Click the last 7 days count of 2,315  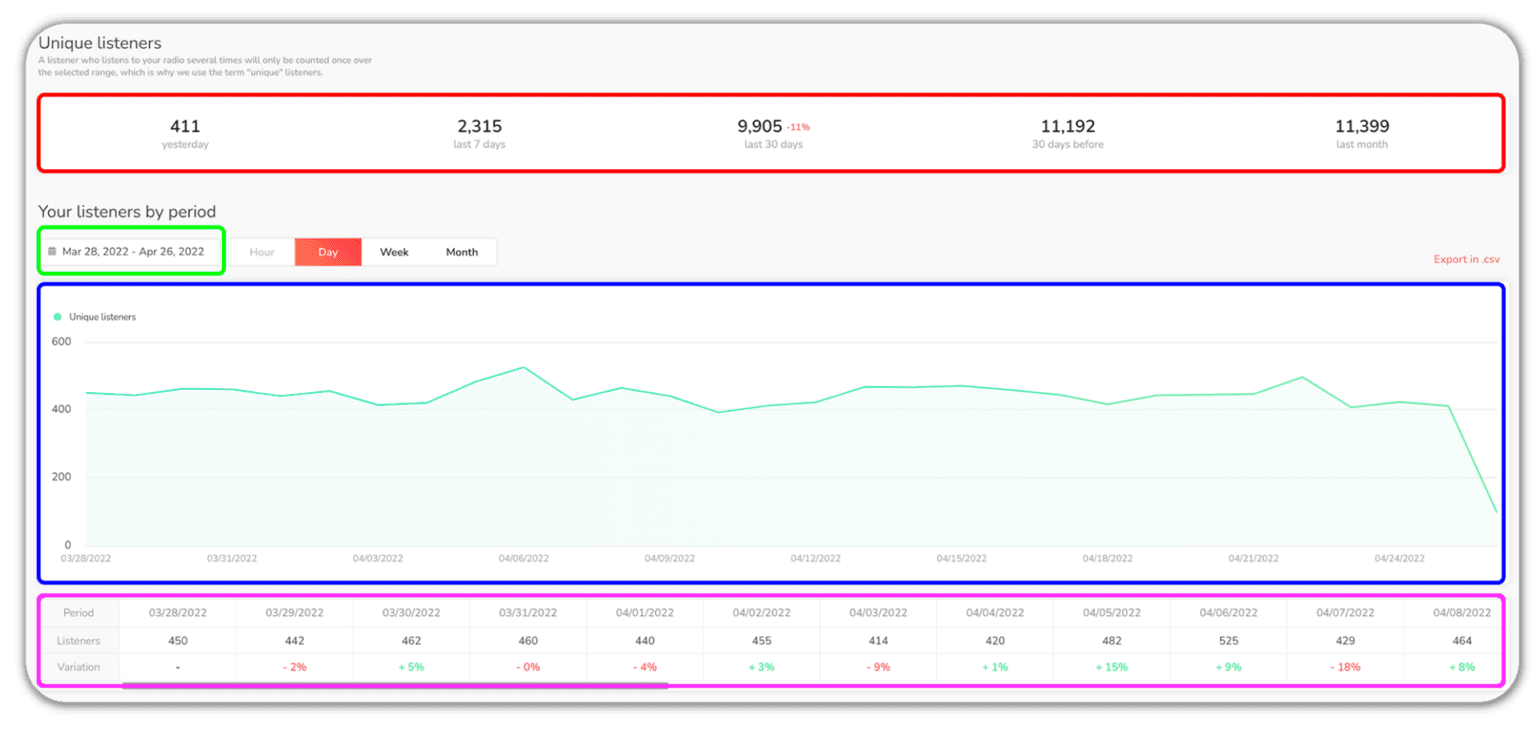[479, 126]
